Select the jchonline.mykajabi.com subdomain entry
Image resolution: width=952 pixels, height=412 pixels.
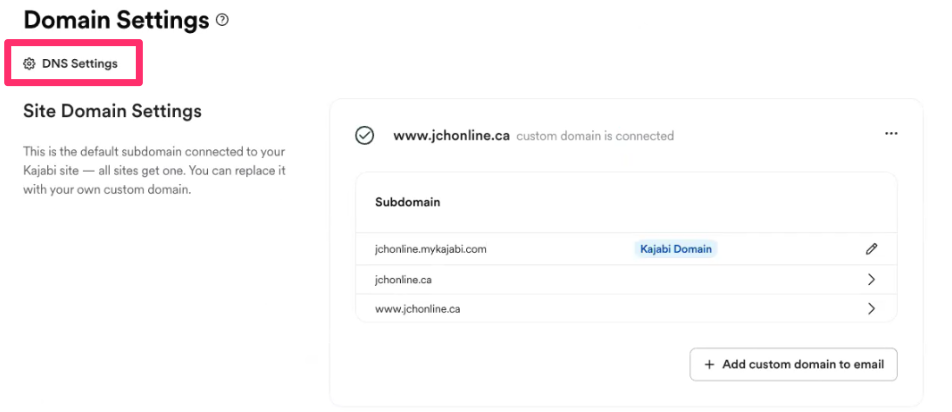click(x=431, y=249)
